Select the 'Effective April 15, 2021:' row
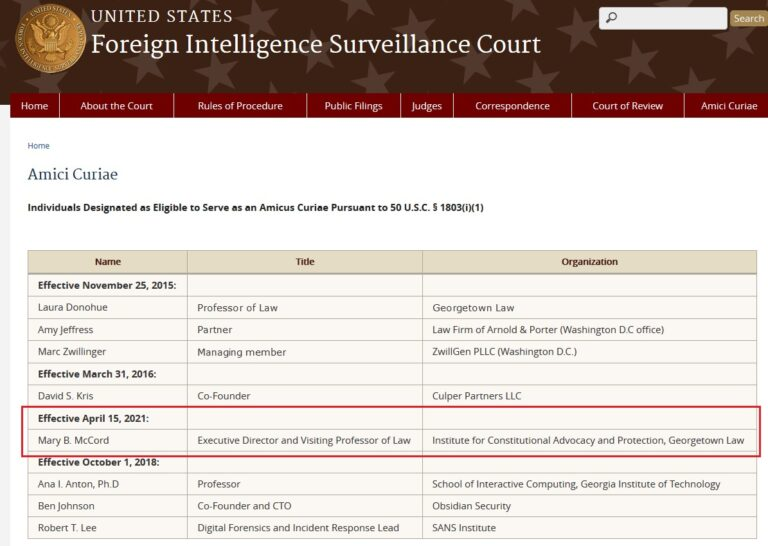The width and height of the screenshot is (768, 546). pos(392,419)
